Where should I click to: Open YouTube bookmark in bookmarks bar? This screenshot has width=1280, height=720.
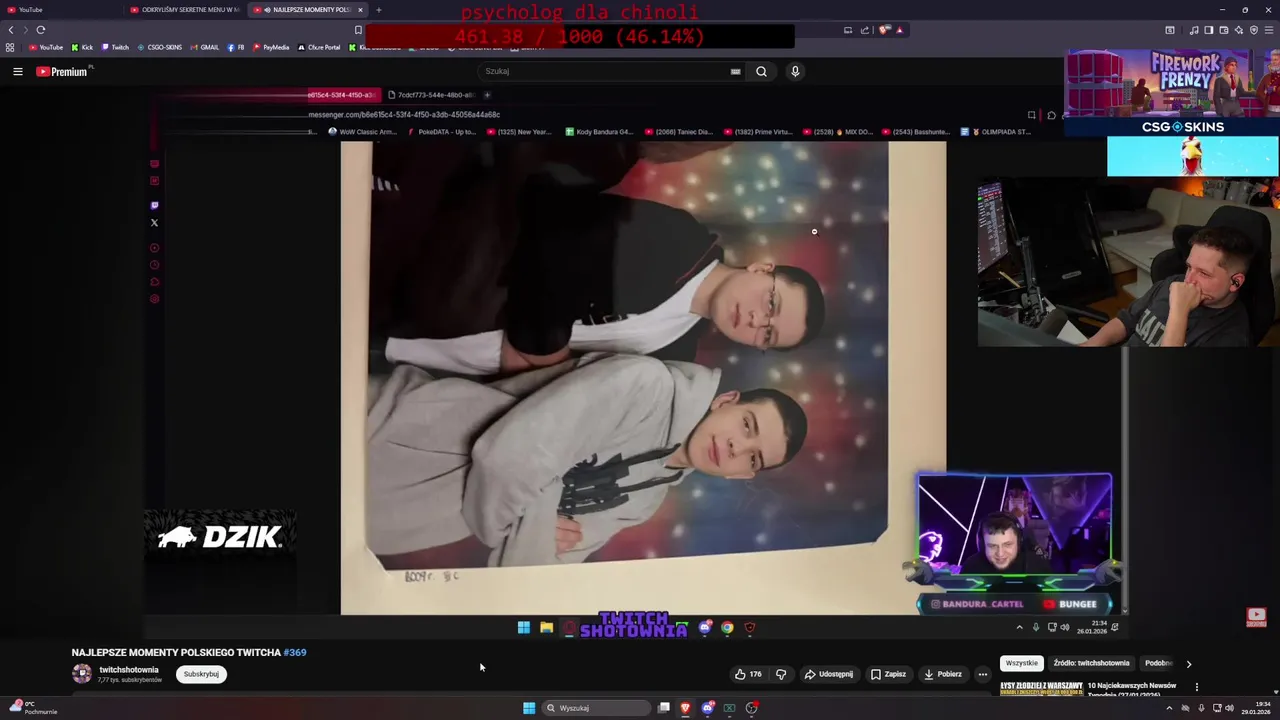tap(46, 47)
